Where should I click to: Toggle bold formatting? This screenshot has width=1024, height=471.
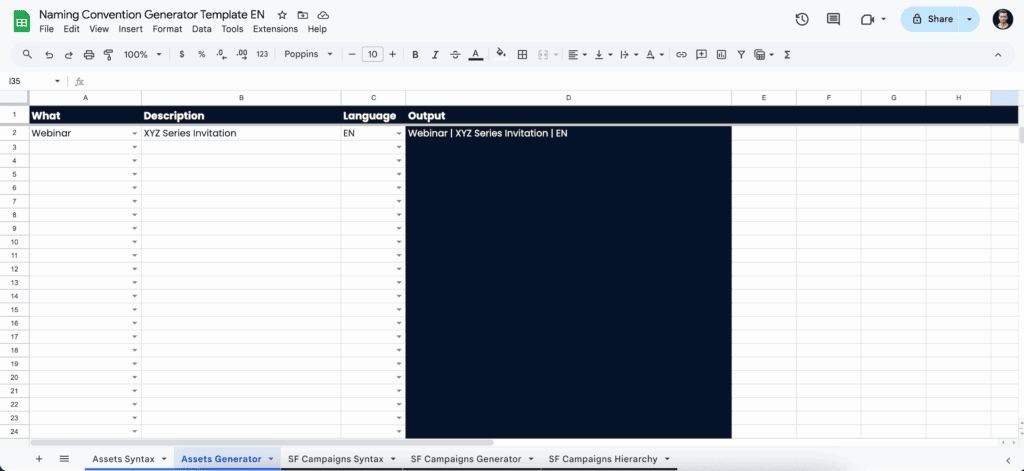[415, 55]
